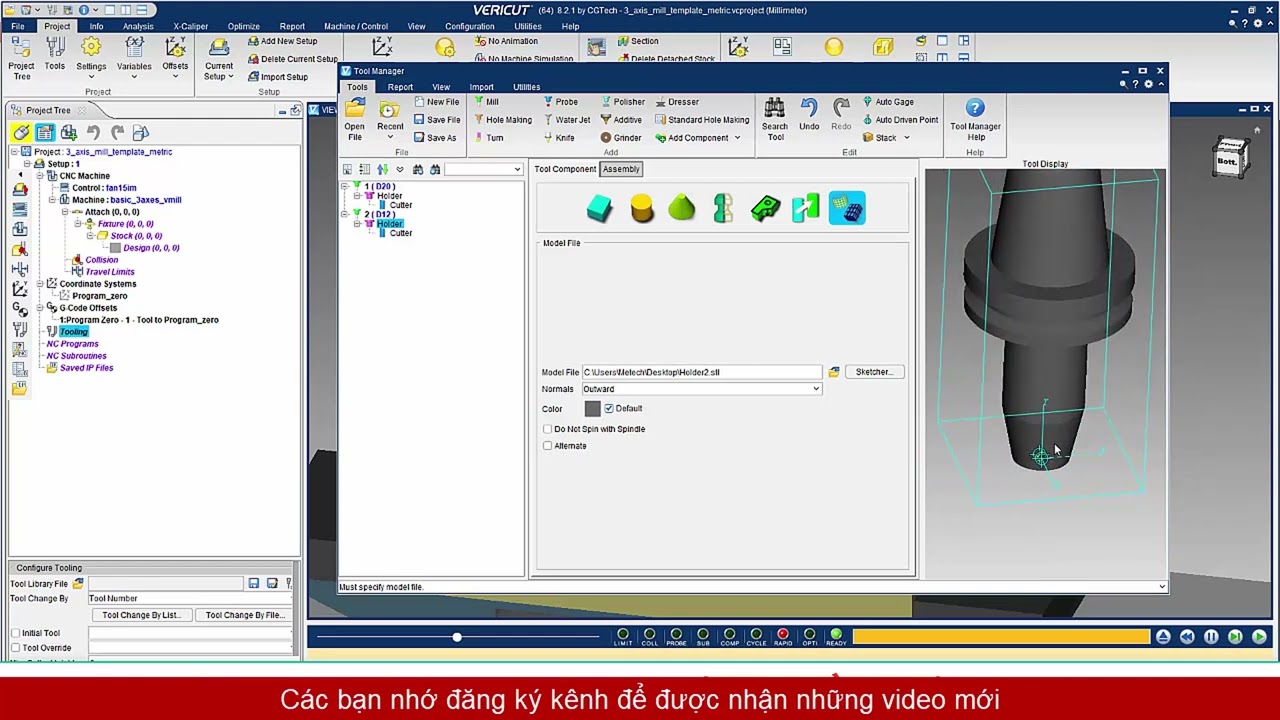
Task: Toggle the Default color checkbox
Action: coord(608,409)
